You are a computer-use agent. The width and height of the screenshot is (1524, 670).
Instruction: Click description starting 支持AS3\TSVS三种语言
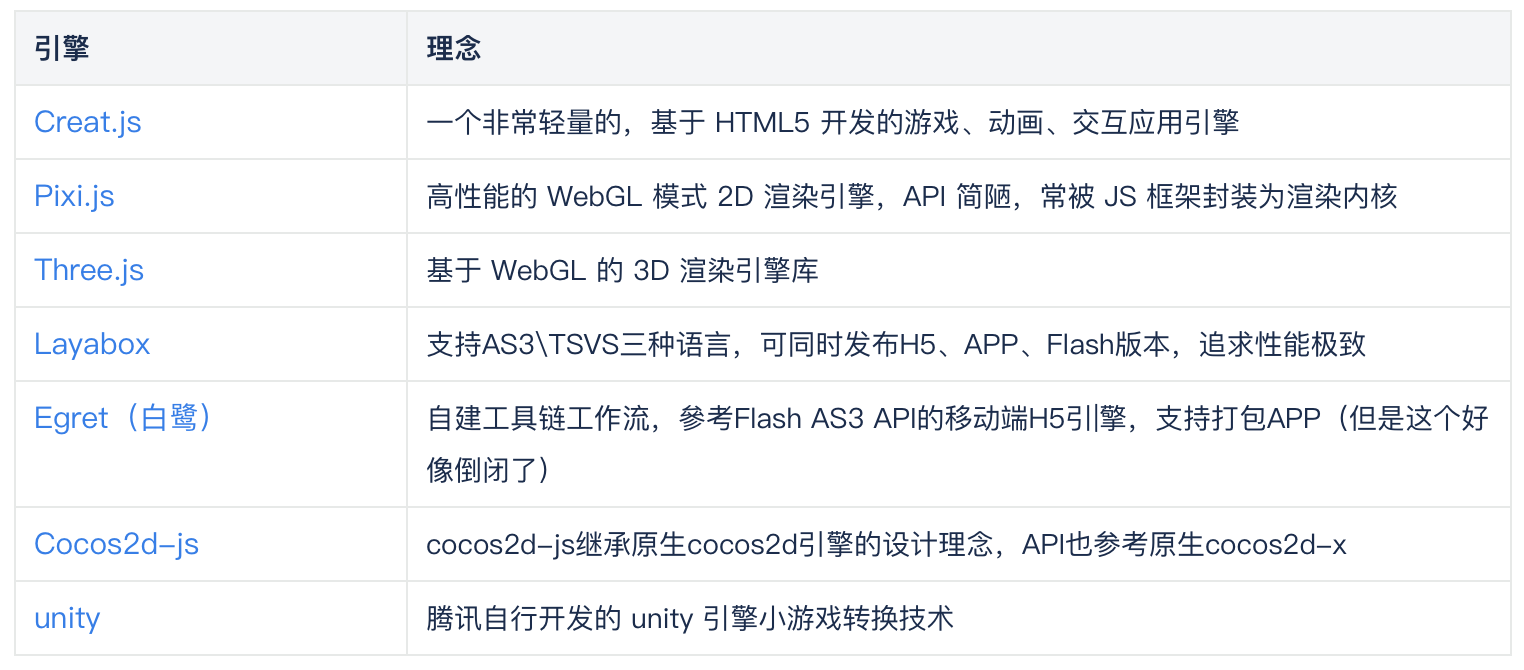coord(896,344)
